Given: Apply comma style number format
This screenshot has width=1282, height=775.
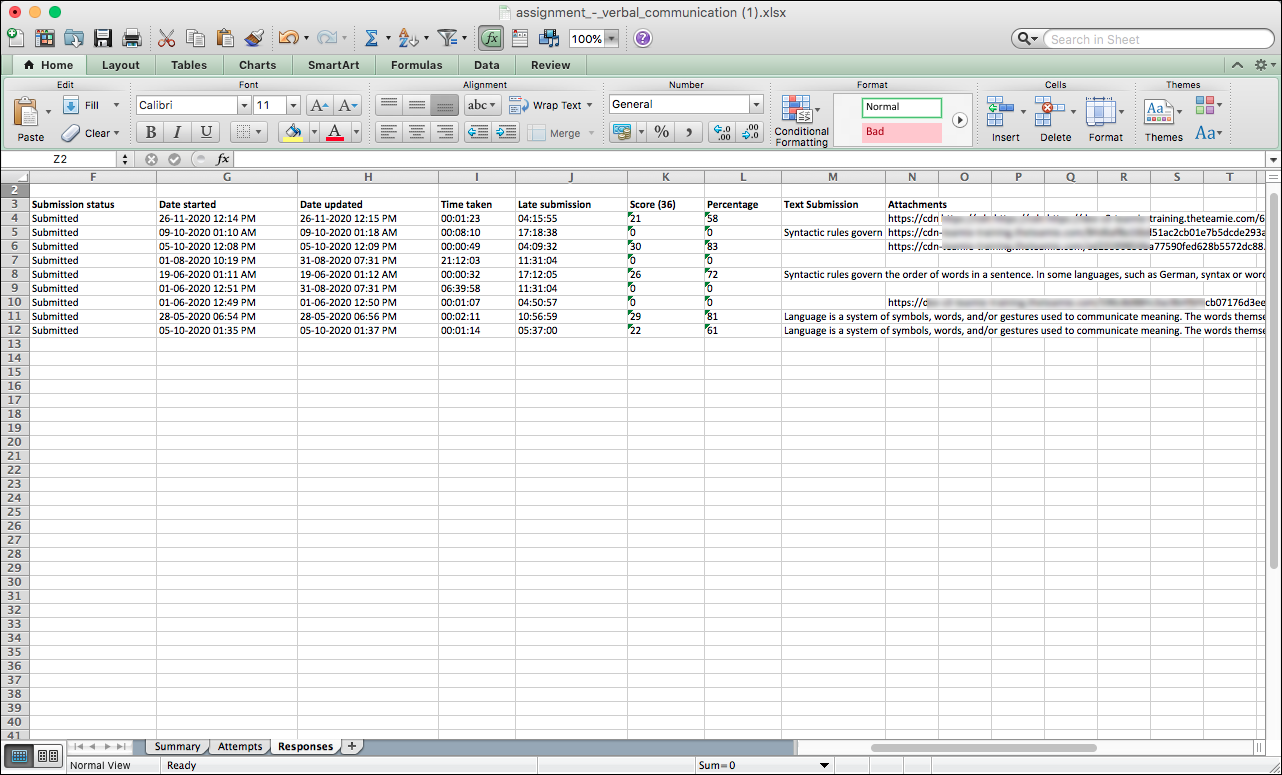Looking at the screenshot, I should point(688,131).
